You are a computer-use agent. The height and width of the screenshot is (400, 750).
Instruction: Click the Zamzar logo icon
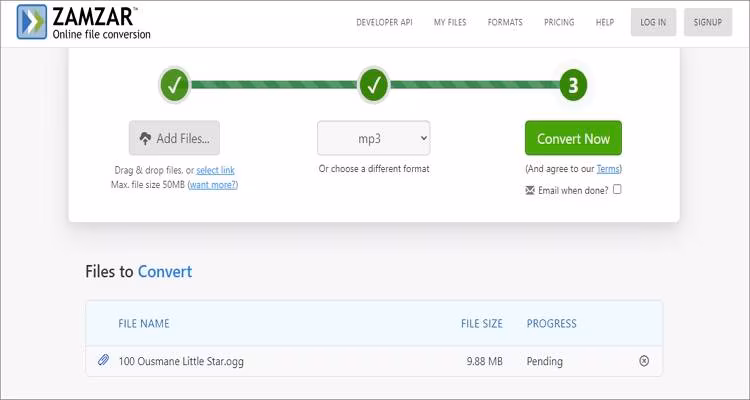click(31, 22)
